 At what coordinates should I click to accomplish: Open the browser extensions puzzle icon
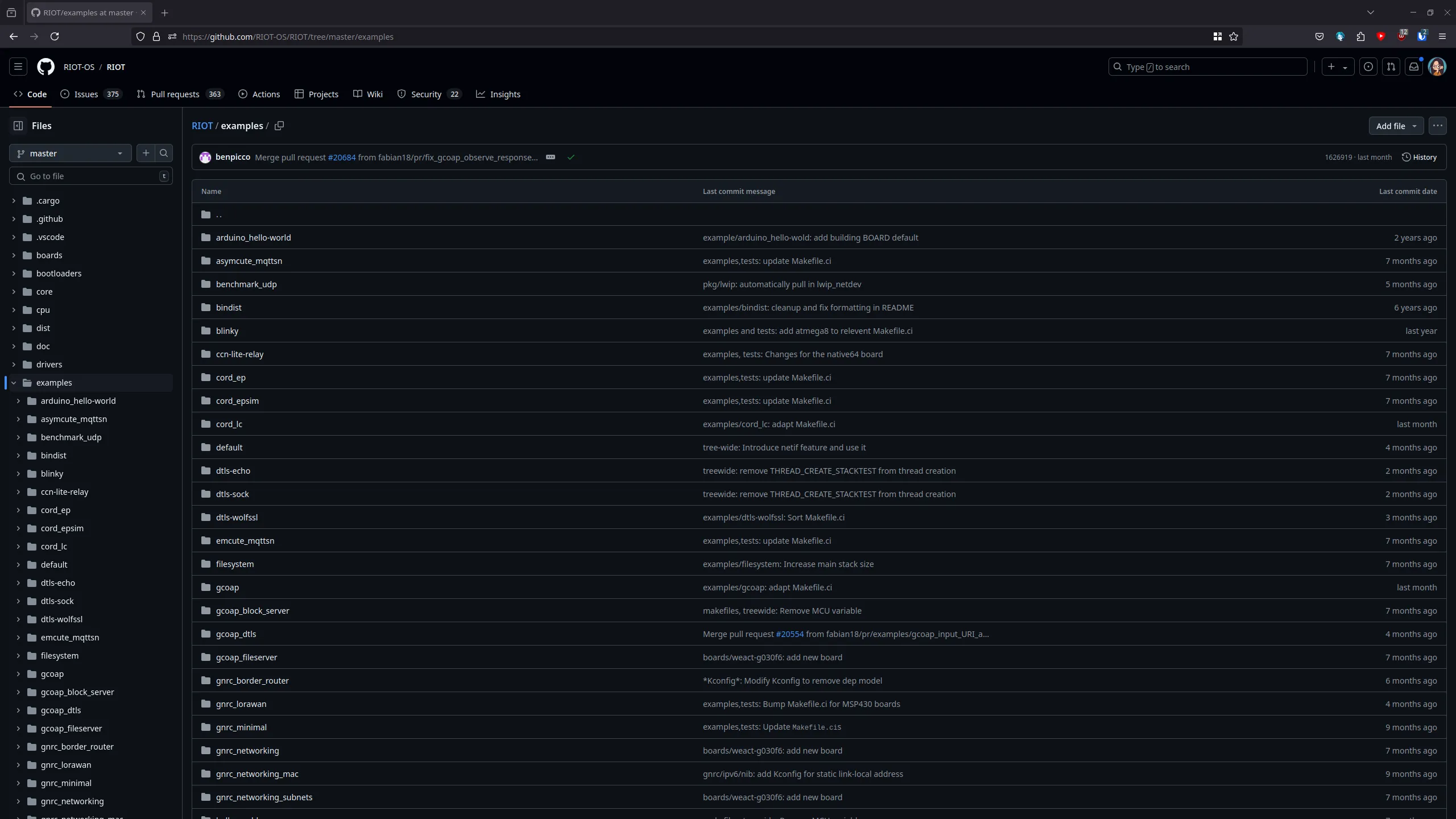(1360, 36)
